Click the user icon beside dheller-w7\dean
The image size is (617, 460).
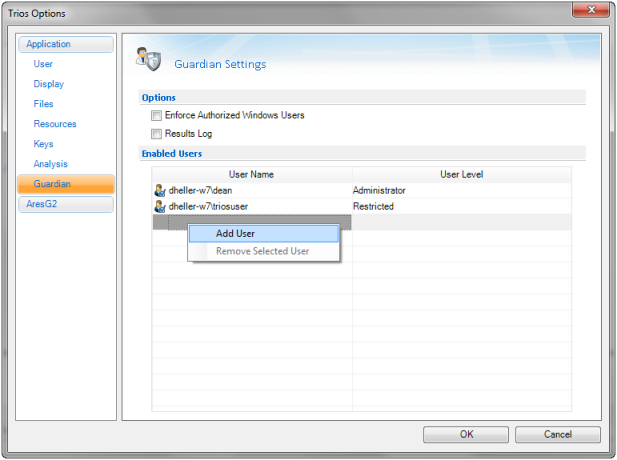tap(160, 190)
